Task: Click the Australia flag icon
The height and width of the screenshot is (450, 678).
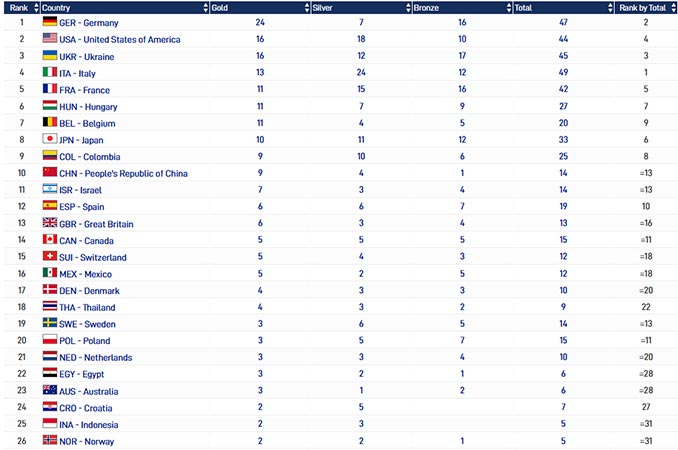Action: pyautogui.click(x=50, y=390)
